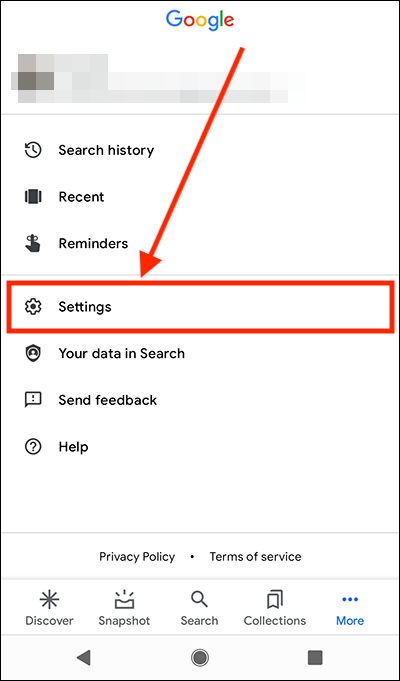The width and height of the screenshot is (400, 681).
Task: Tap the blurred account profile header
Action: tap(161, 79)
